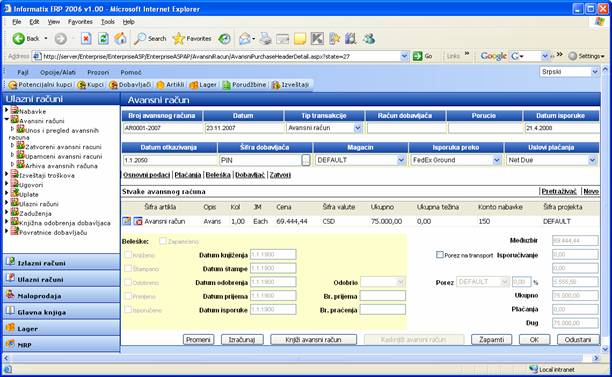The image size is (612, 377).
Task: Click the Print icon in toolbar
Action: coord(265,39)
